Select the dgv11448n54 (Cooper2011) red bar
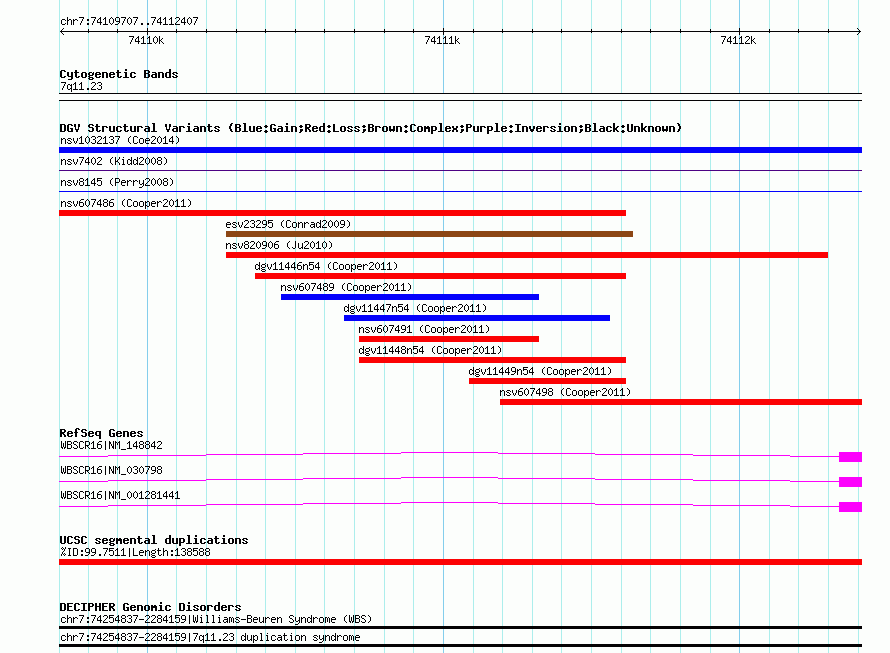The image size is (890, 653). point(492,360)
